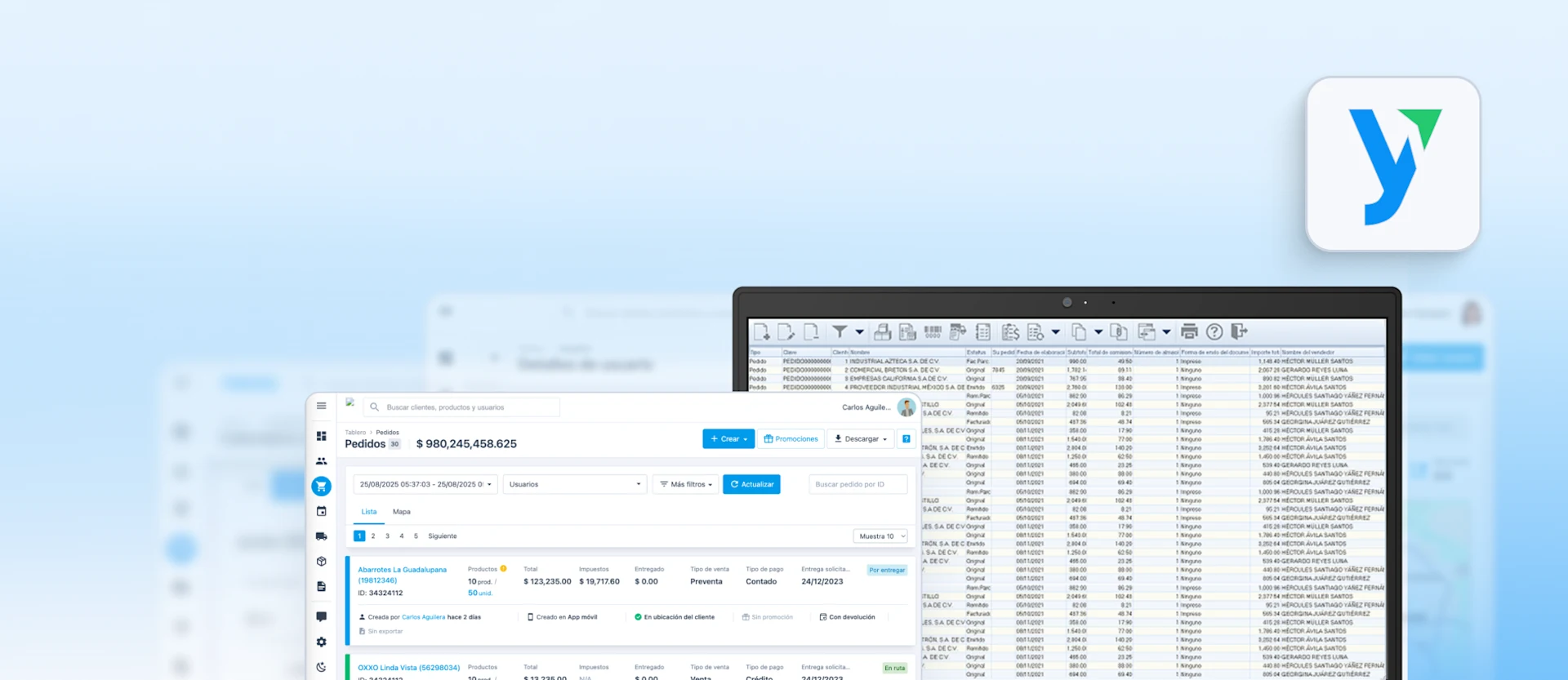
Task: Click the 50 unid. link
Action: [480, 593]
